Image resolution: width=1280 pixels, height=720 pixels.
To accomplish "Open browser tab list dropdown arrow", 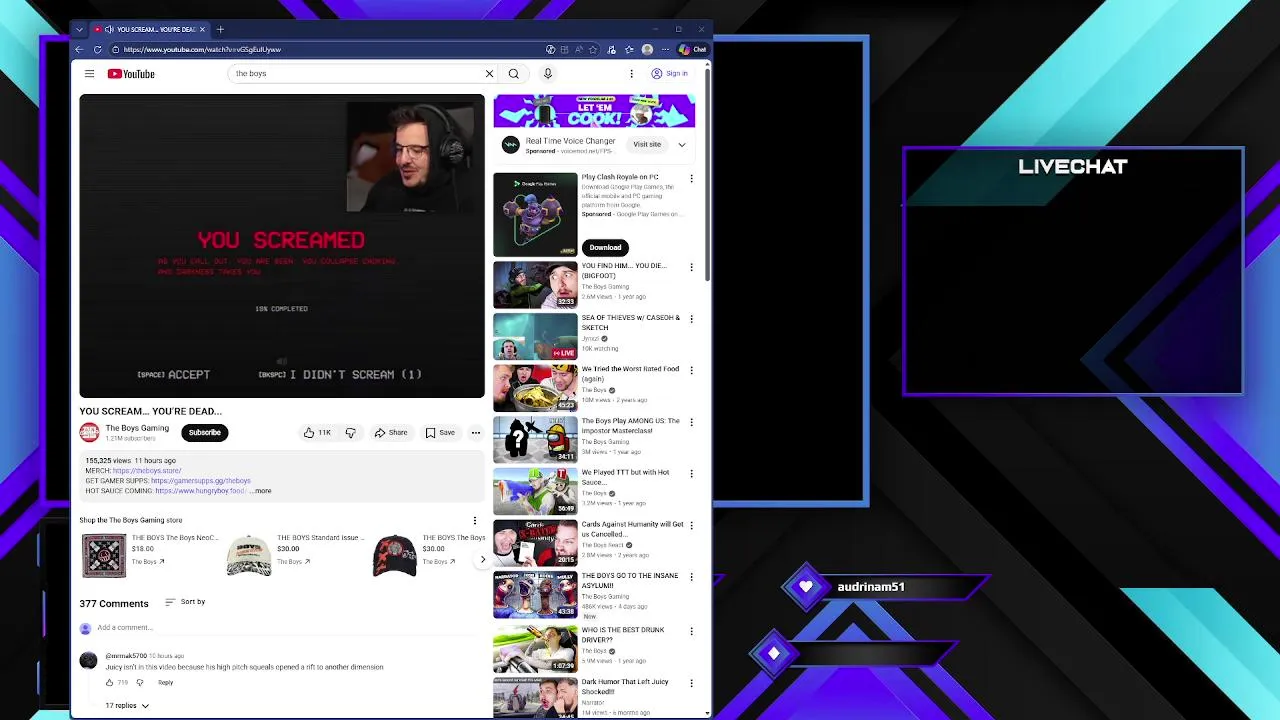I will (79, 29).
